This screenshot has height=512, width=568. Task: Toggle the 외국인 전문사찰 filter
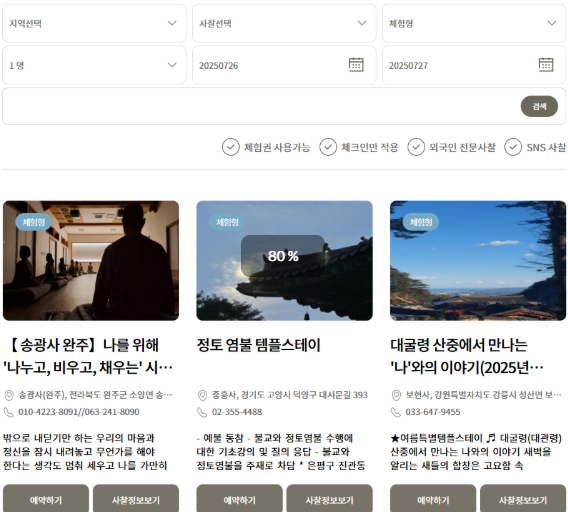[451, 147]
